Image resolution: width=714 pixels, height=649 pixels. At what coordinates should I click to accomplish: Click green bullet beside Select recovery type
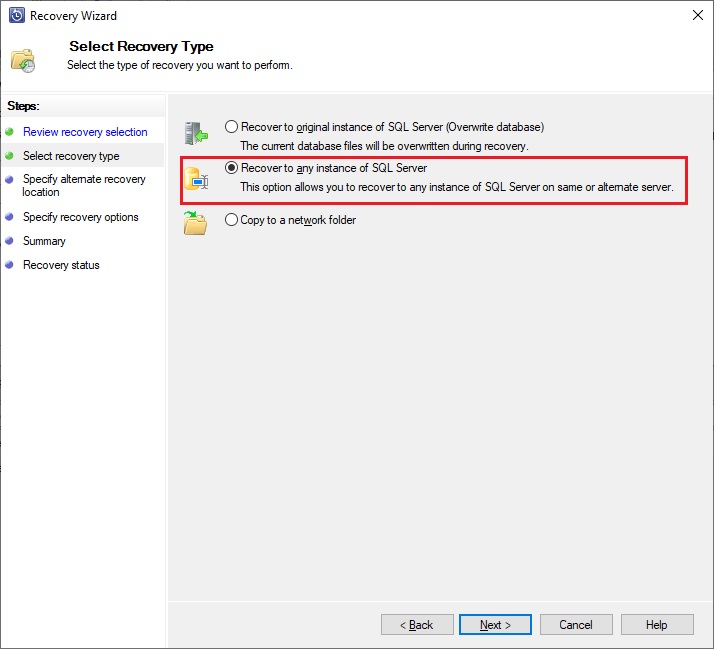(x=9, y=156)
